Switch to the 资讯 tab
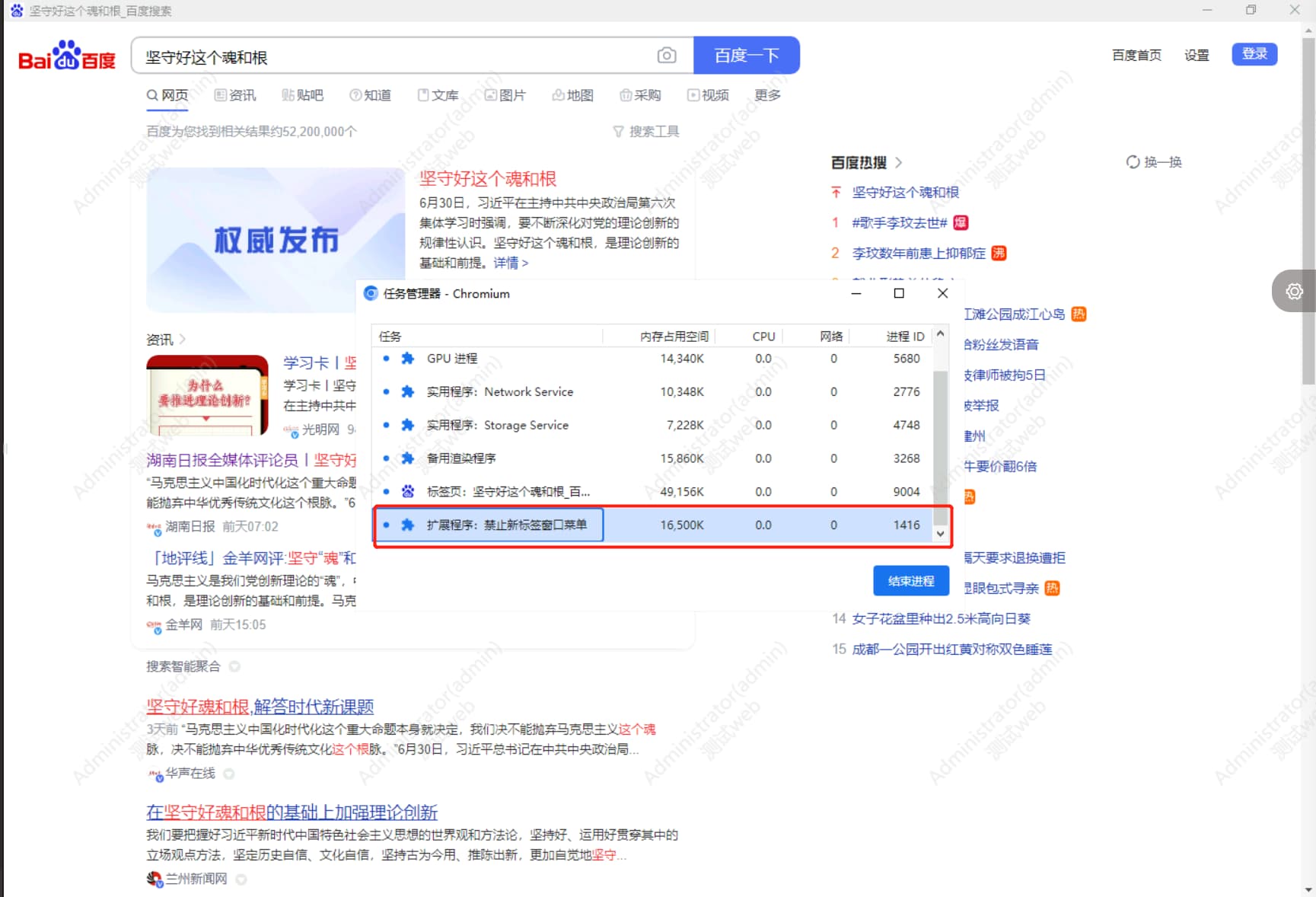This screenshot has height=897, width=1316. pos(235,95)
